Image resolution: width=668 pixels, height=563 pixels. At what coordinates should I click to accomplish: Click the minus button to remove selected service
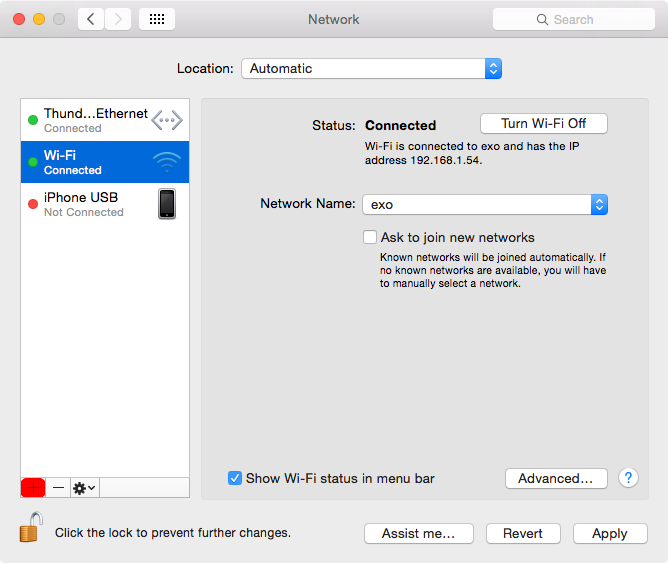pyautogui.click(x=59, y=487)
